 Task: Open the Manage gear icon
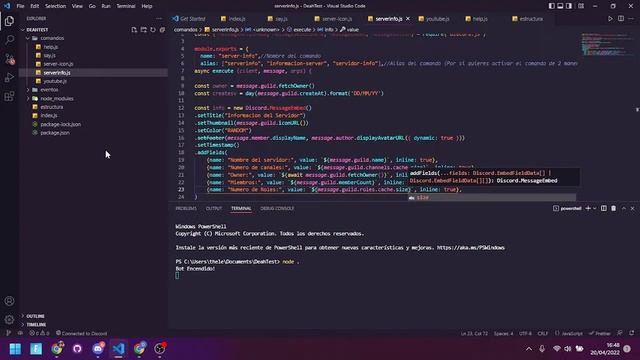pyautogui.click(x=9, y=320)
